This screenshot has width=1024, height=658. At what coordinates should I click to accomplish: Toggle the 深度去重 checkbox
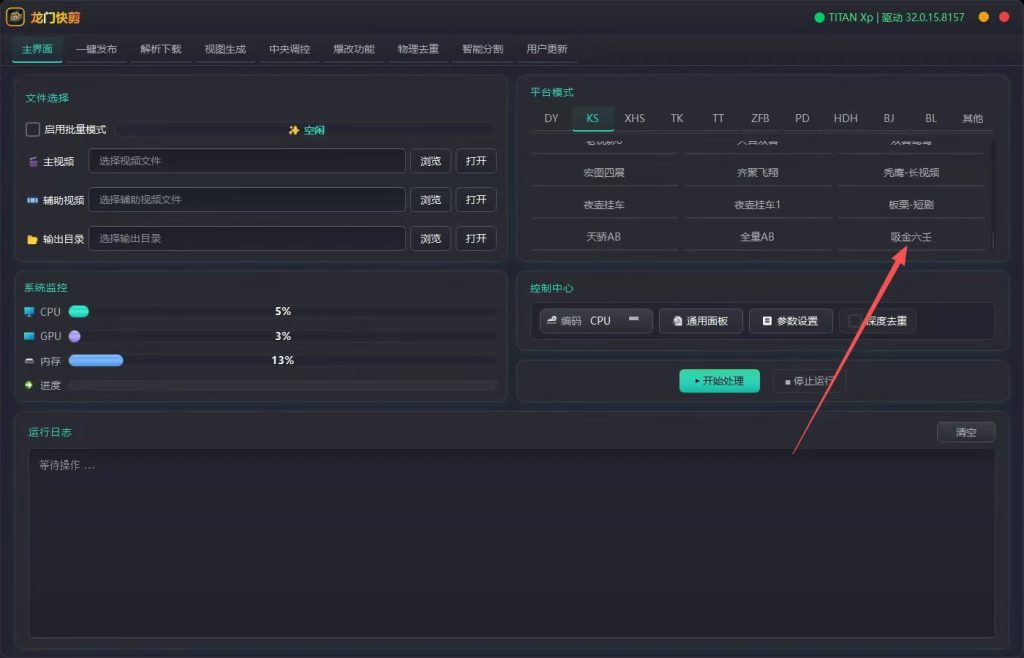(854, 321)
